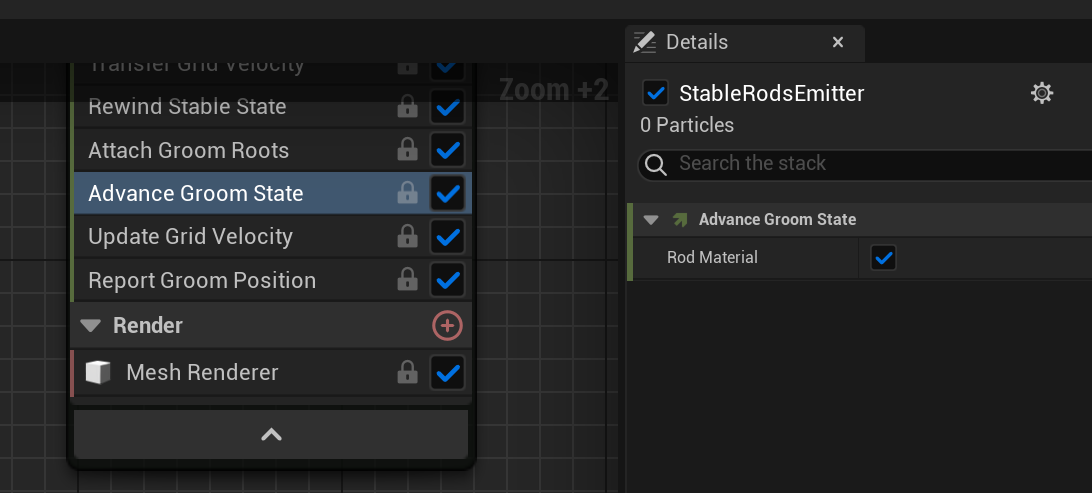Select the Mesh Renderer entry
1092x493 pixels.
click(x=202, y=373)
